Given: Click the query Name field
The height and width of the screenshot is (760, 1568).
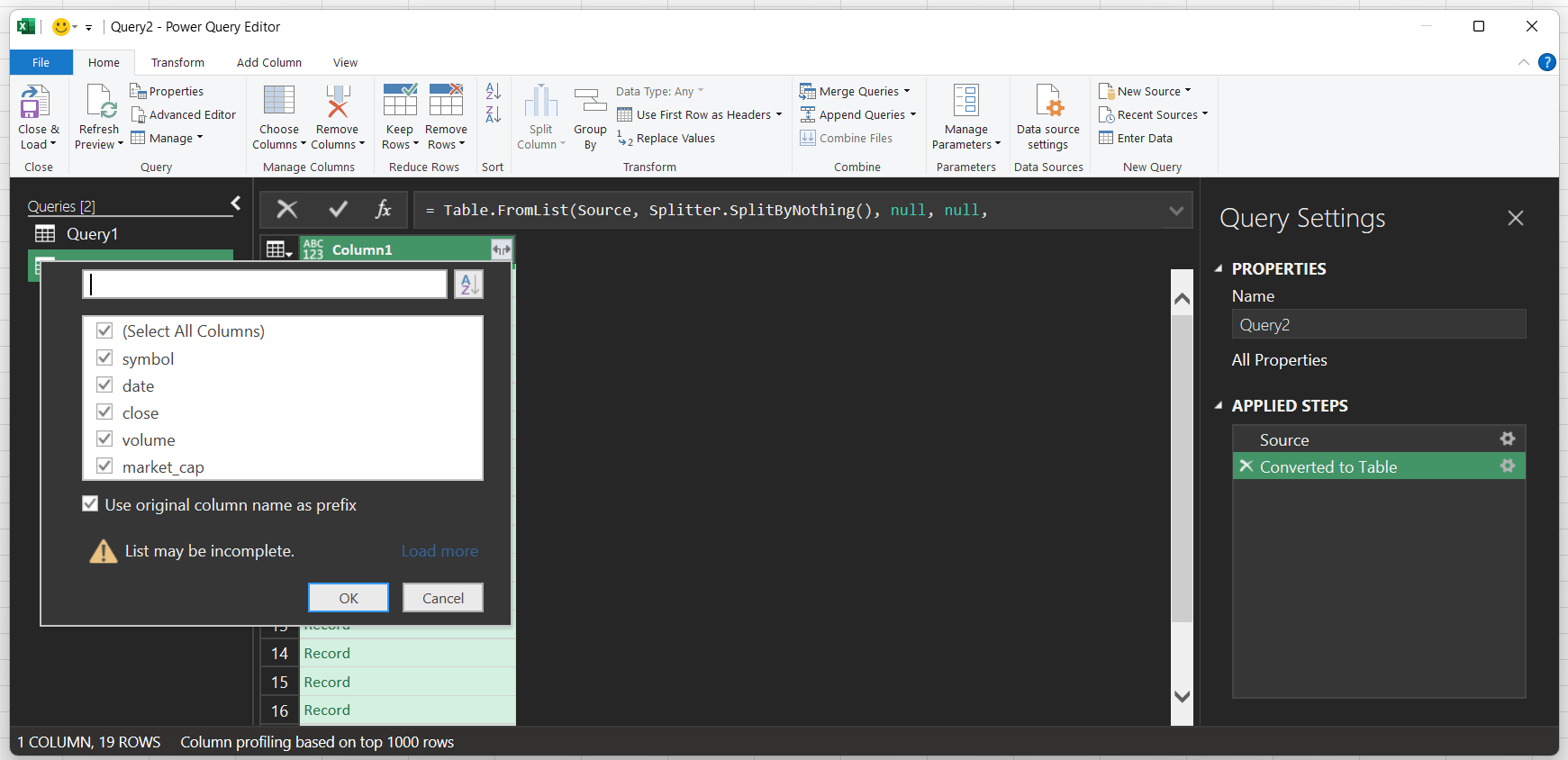Looking at the screenshot, I should click(x=1378, y=325).
